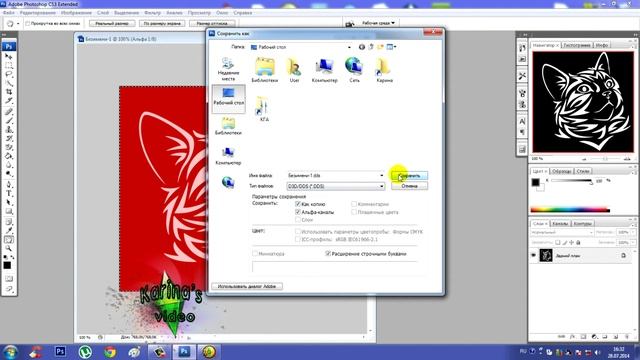The width and height of the screenshot is (640, 360).
Task: Toggle the Плашечные цвета checkbox
Action: click(x=354, y=212)
